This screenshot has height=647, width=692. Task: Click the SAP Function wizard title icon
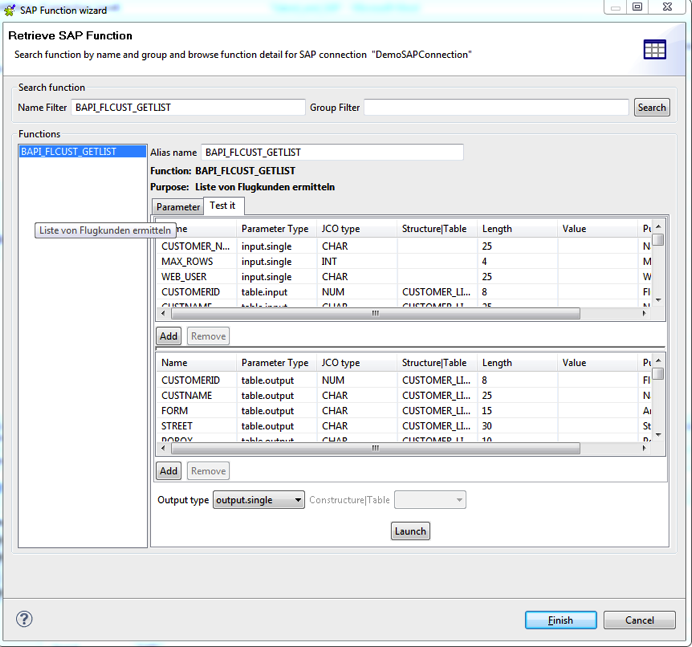[10, 10]
